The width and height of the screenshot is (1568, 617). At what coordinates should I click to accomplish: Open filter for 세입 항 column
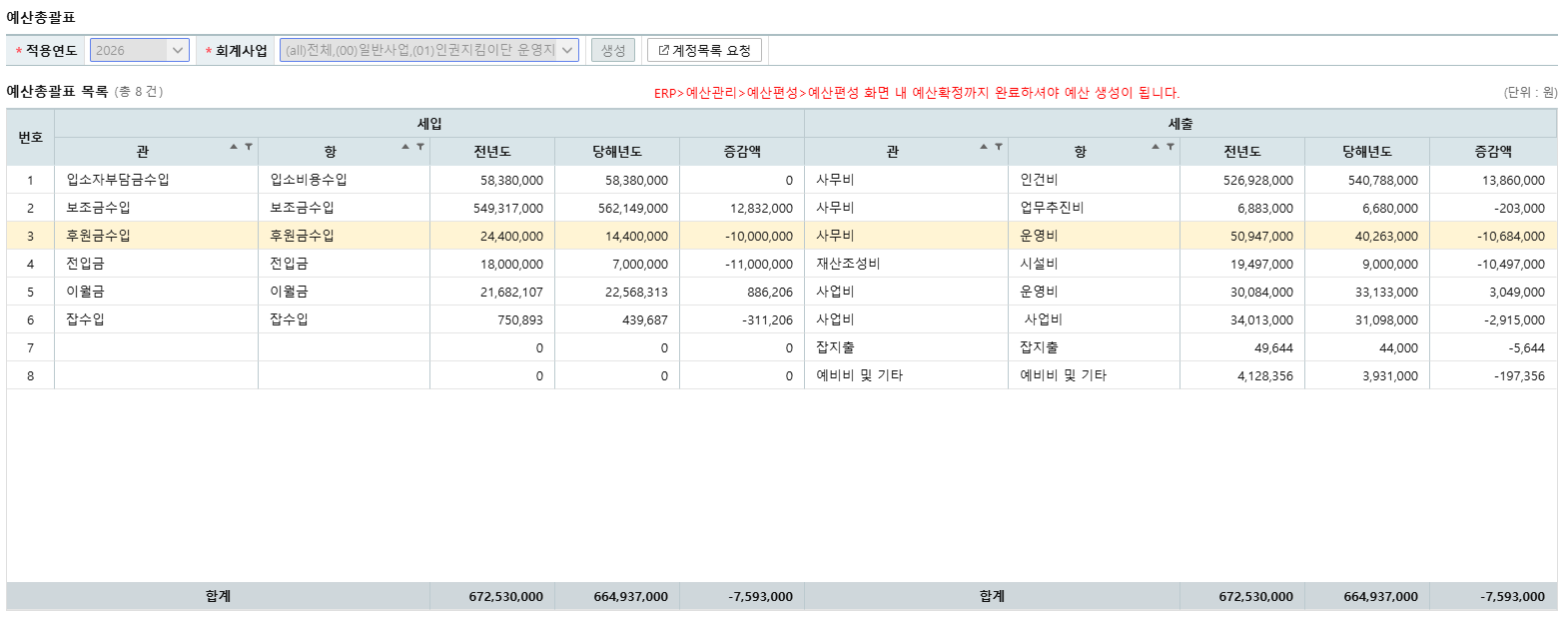[x=420, y=147]
